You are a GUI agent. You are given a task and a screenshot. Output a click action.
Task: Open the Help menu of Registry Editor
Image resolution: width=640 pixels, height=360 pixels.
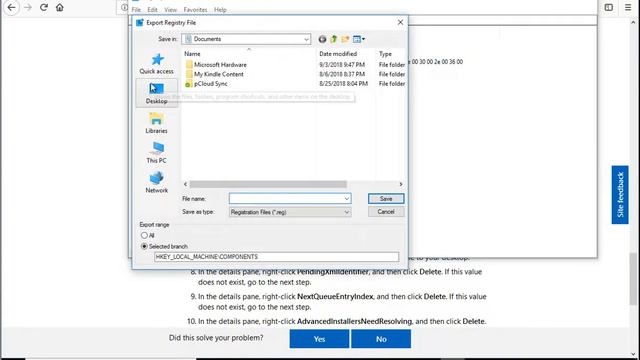220,9
